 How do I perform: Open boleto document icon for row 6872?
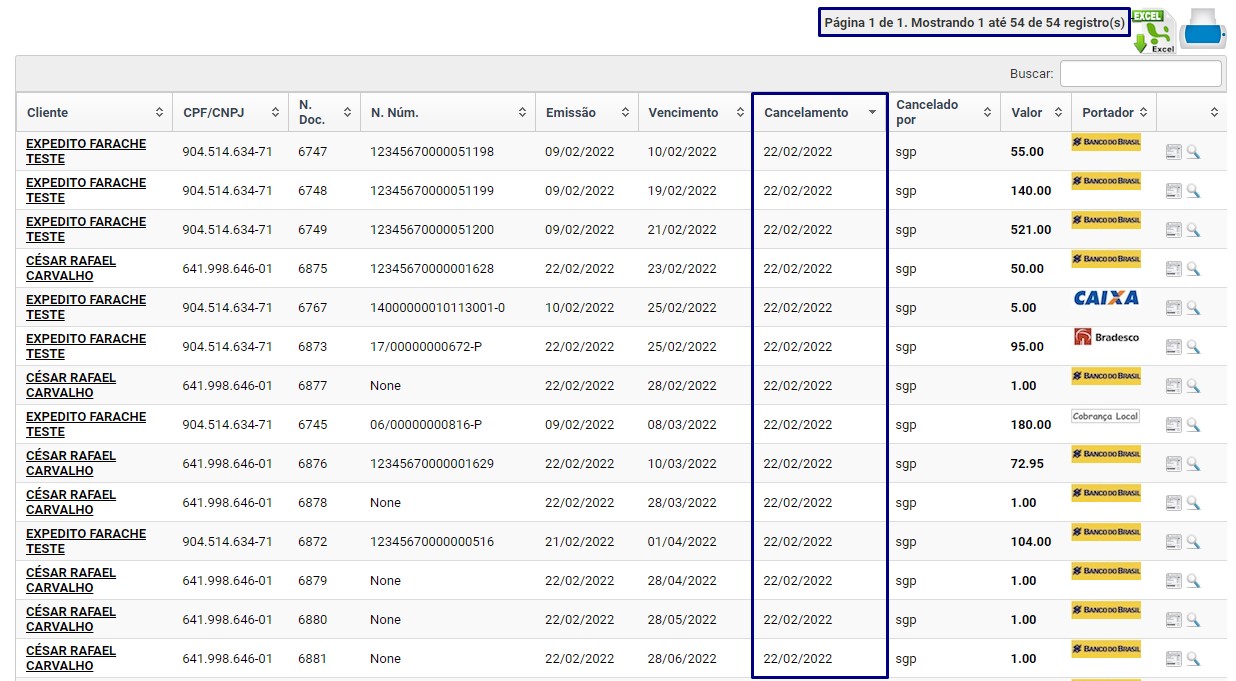click(1173, 542)
